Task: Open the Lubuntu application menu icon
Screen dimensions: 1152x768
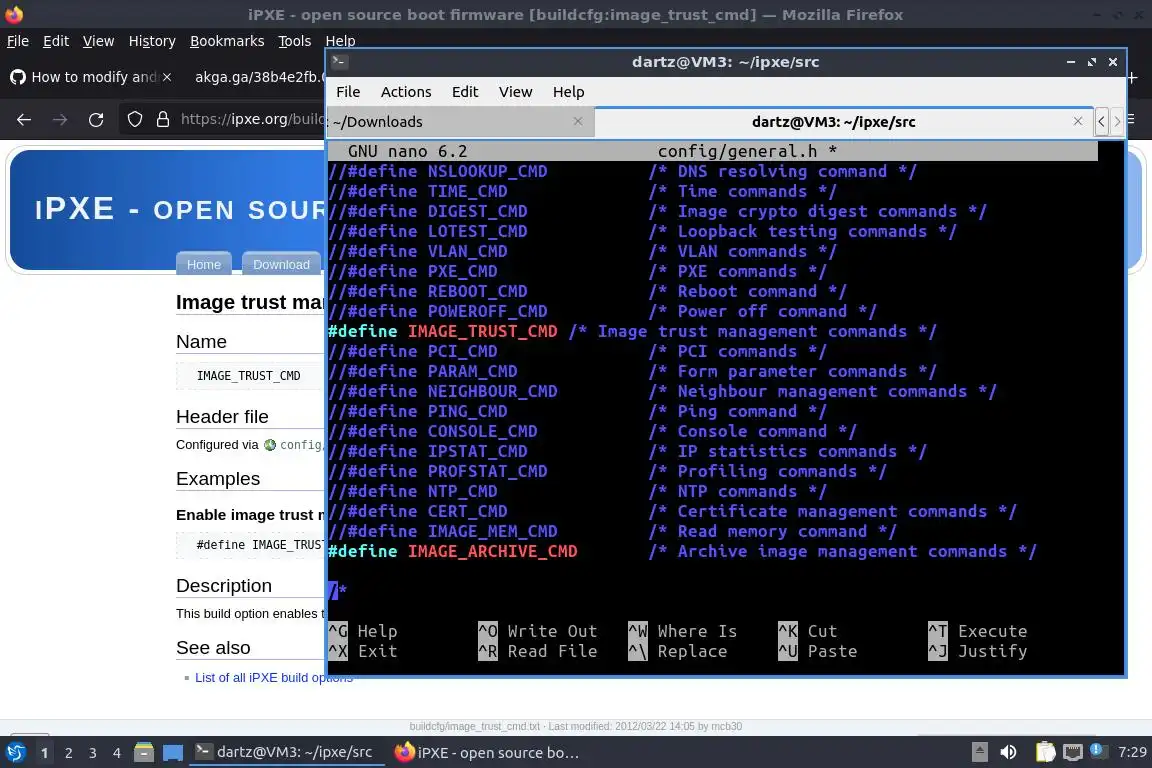Action: coord(15,753)
